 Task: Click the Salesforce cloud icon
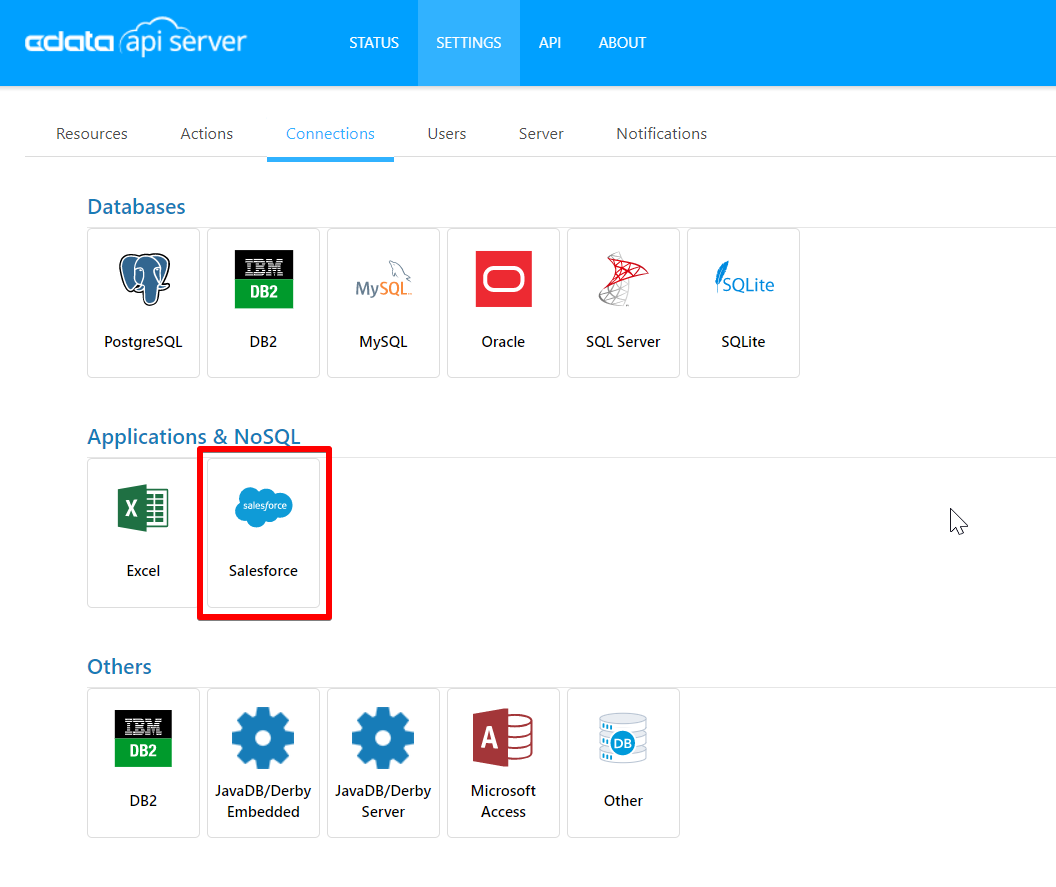[263, 506]
